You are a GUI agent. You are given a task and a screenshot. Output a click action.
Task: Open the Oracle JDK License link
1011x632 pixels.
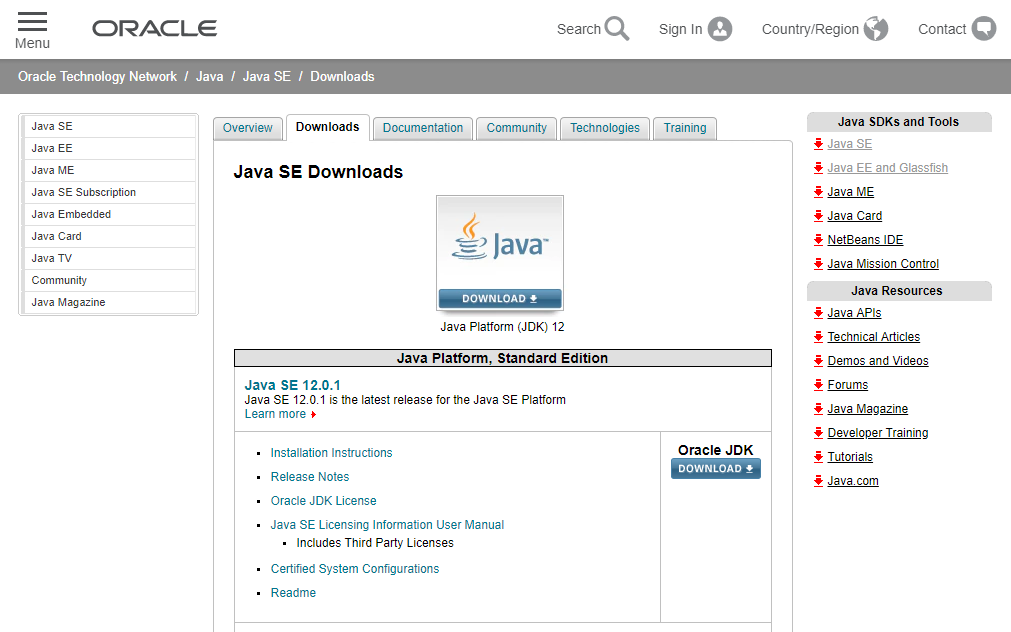323,500
